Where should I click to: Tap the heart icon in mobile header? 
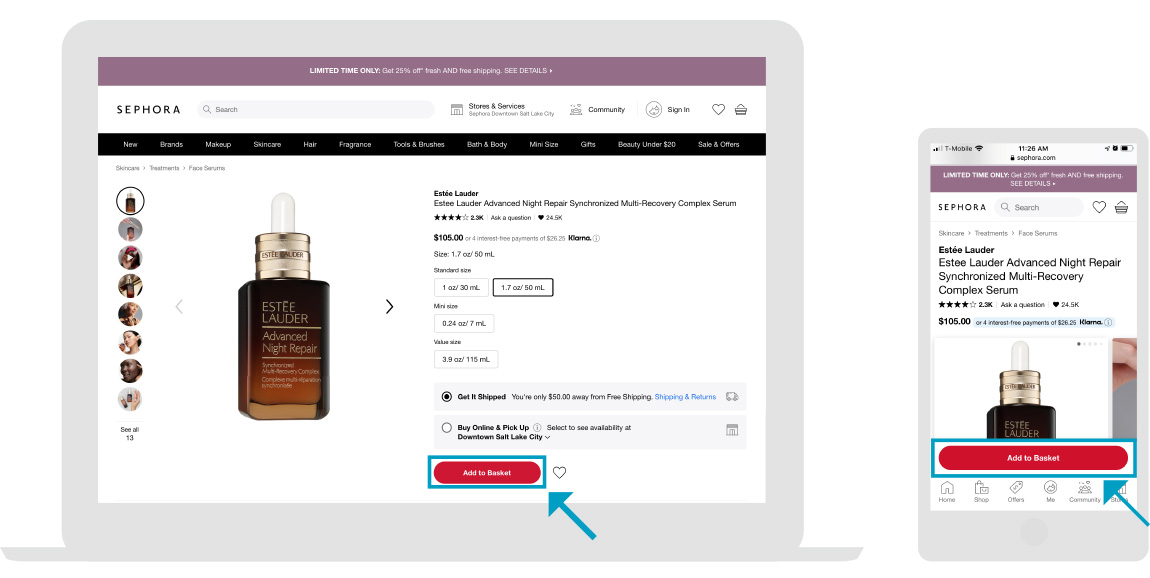(x=1099, y=208)
